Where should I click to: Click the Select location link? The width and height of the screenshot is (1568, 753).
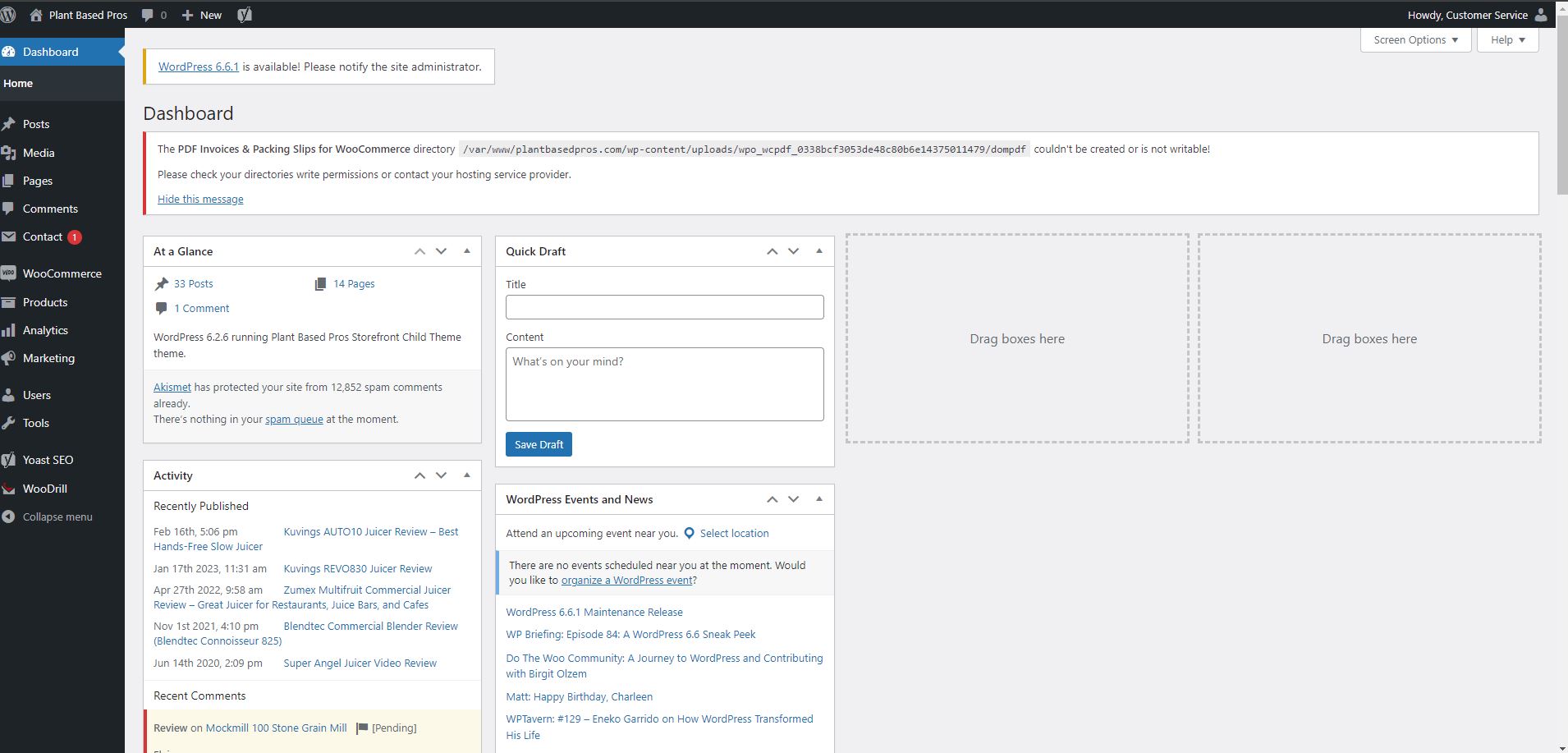(x=734, y=533)
